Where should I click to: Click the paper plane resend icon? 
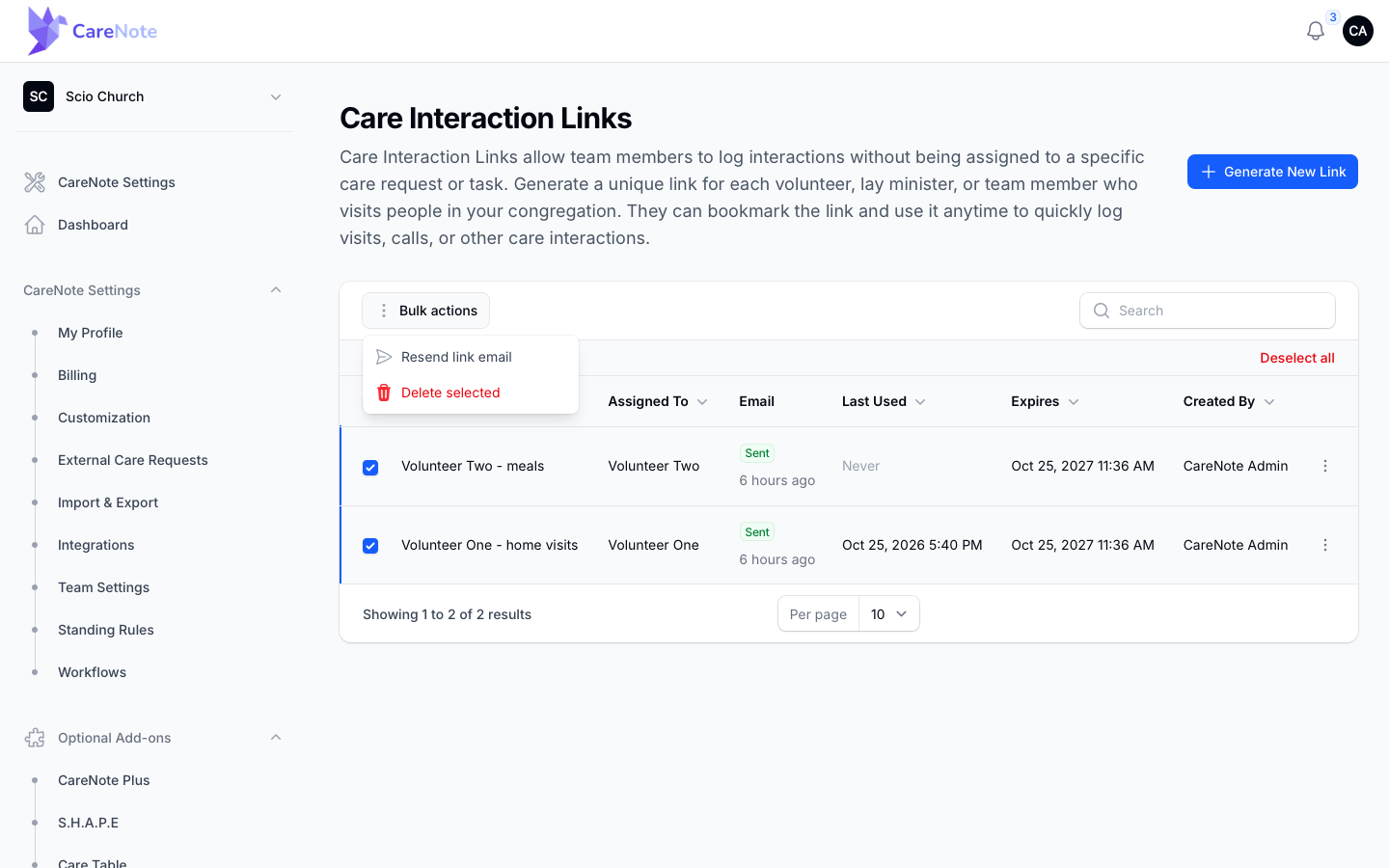(x=384, y=357)
